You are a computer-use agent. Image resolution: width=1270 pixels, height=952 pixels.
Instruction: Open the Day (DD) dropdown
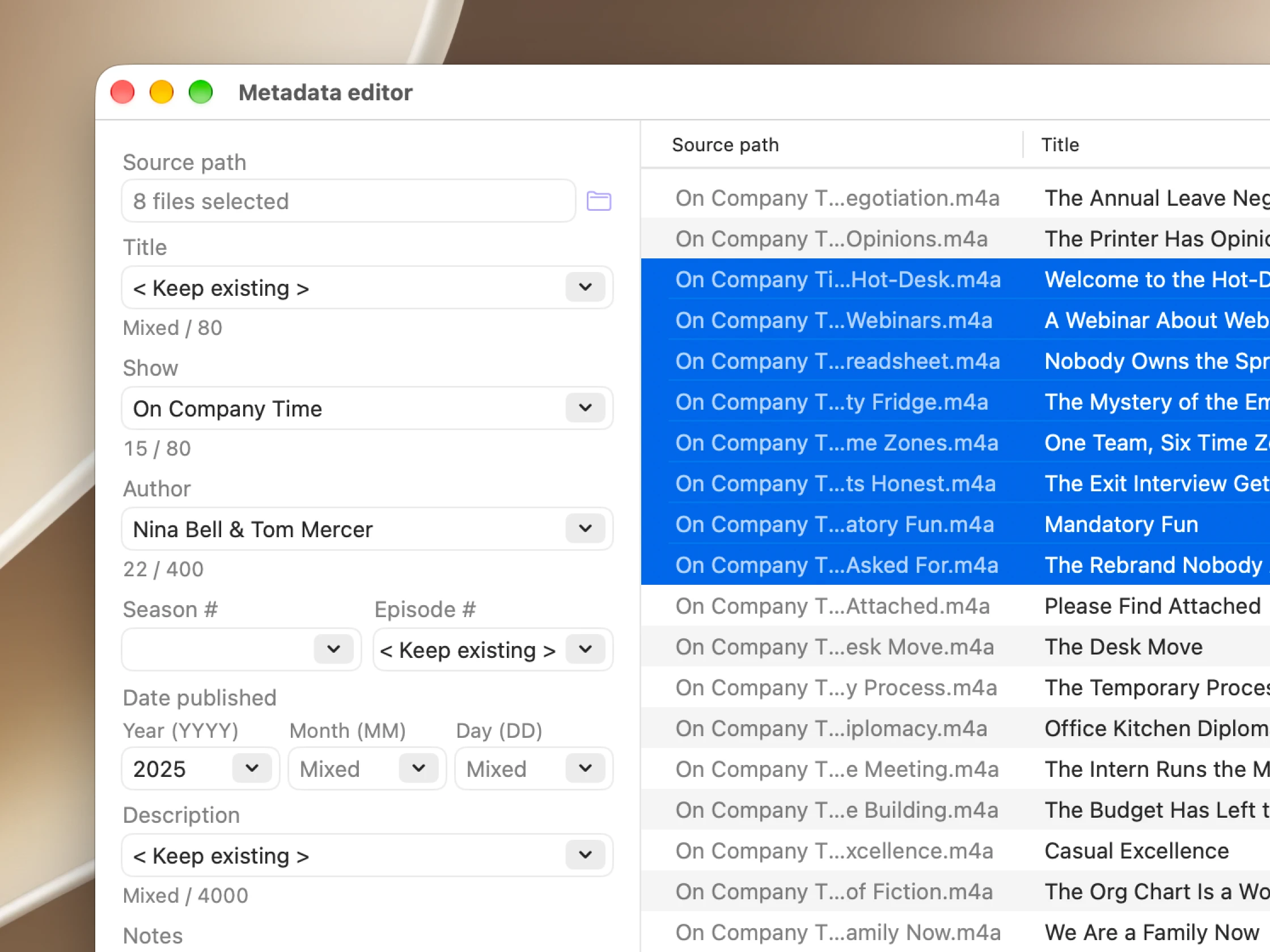click(x=585, y=768)
